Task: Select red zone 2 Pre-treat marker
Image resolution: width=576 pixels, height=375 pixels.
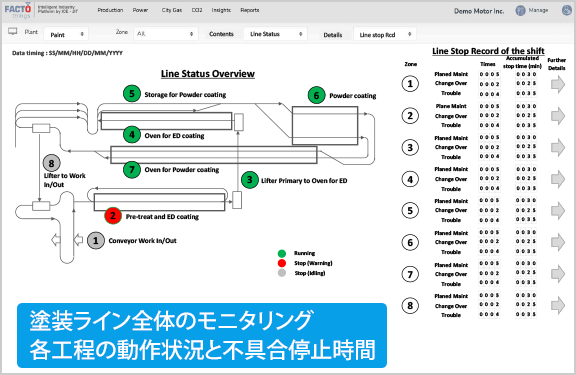Action: [113, 216]
